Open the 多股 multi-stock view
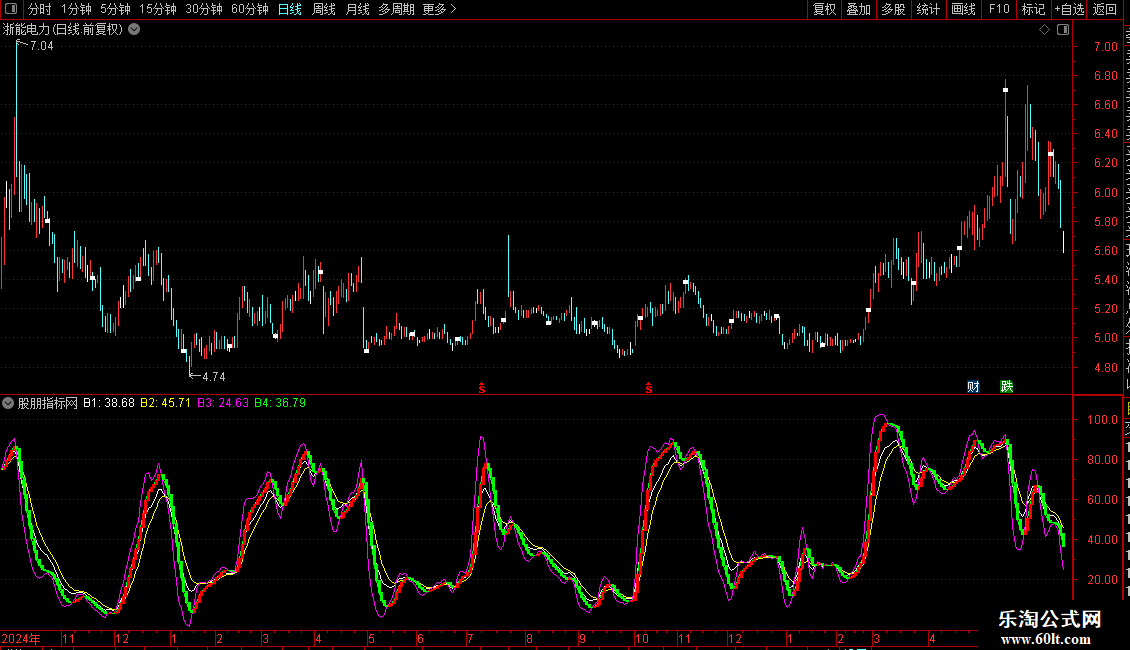 pos(893,9)
